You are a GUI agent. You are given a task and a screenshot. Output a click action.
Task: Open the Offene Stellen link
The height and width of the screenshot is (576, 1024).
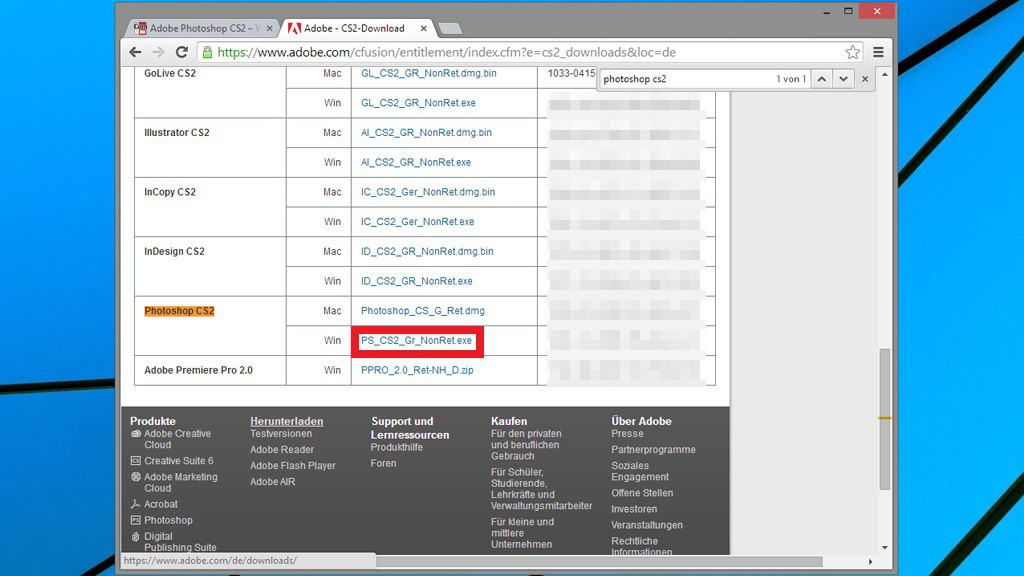642,493
